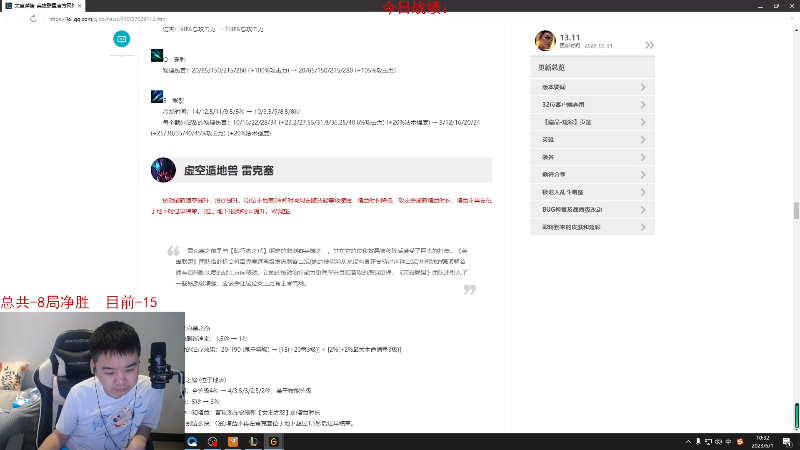Select the open article browser tab

coord(43,6)
